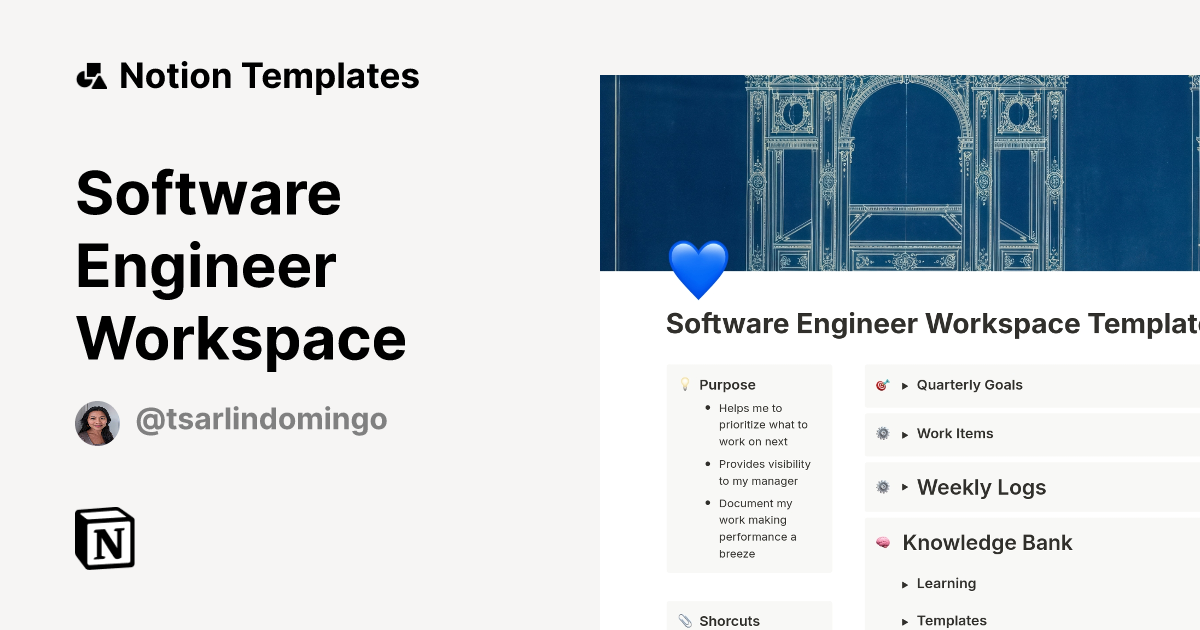Click the Notion N logo
1200x630 pixels.
pos(104,538)
